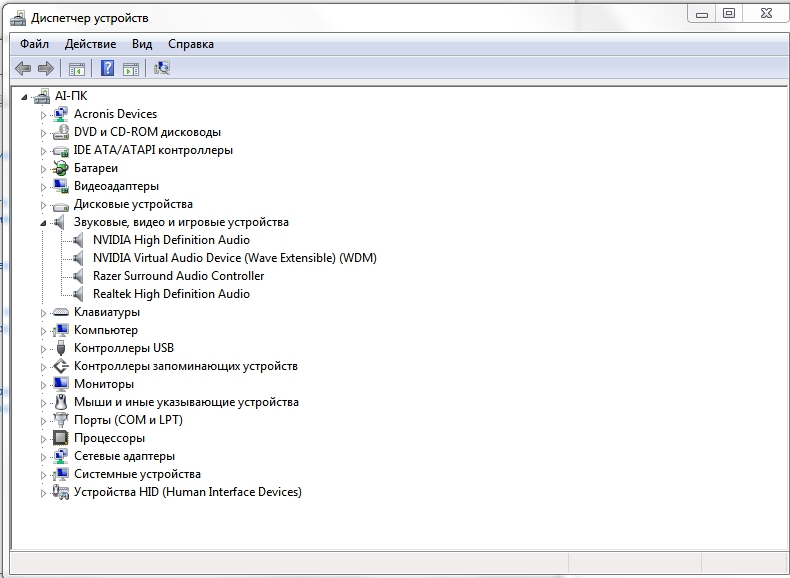The height and width of the screenshot is (578, 790).
Task: Collapse the AI-ПК root node
Action: coord(25,97)
